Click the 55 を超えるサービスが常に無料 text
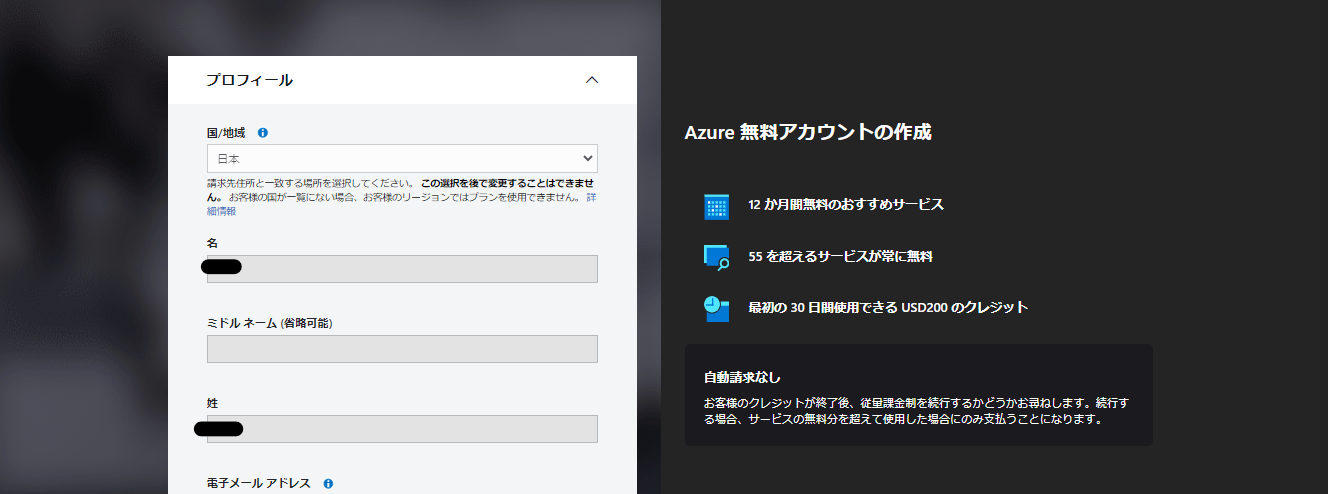This screenshot has width=1328, height=494. tap(840, 257)
